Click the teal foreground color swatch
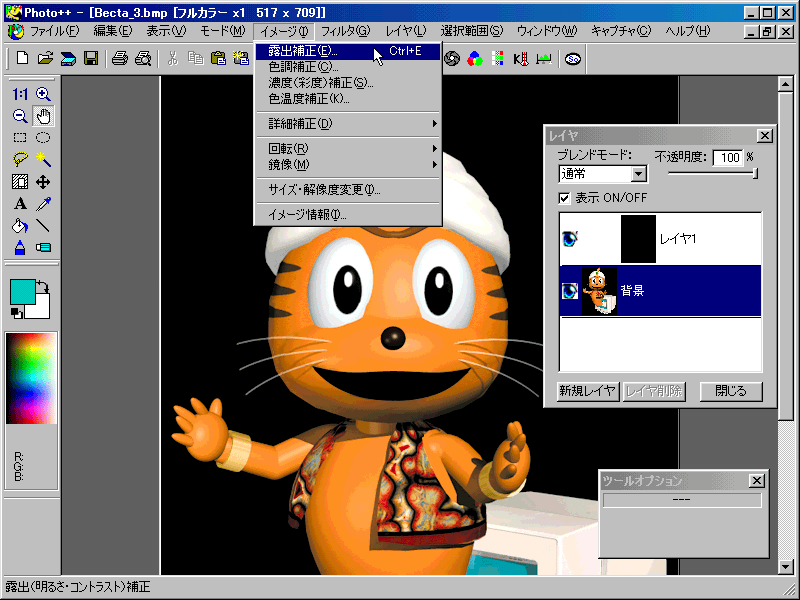This screenshot has width=800, height=600. point(22,291)
